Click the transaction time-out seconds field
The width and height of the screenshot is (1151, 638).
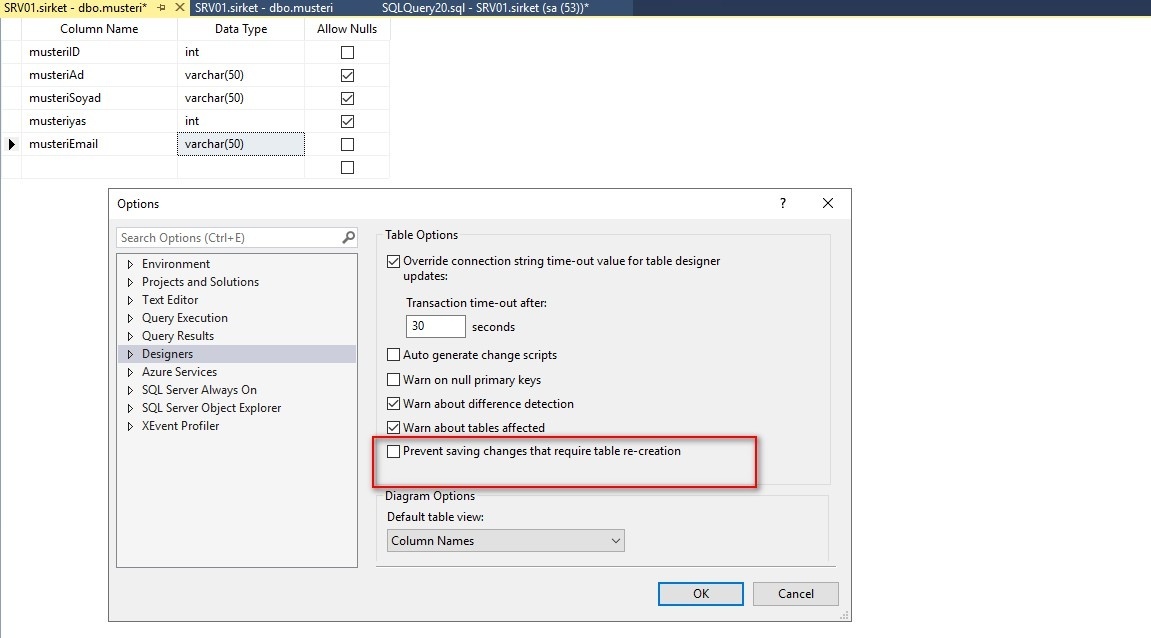[x=436, y=326]
